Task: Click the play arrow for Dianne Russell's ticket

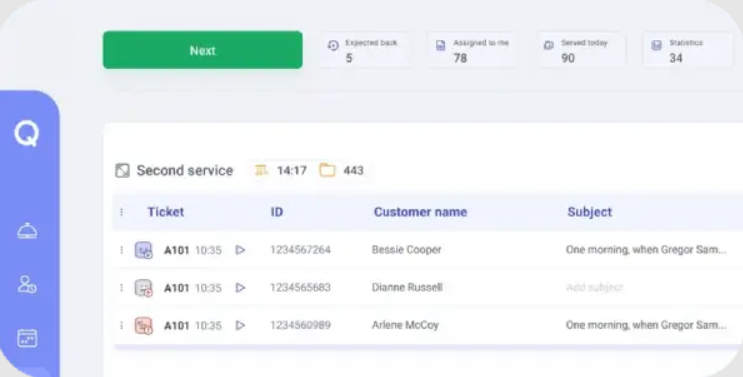Action: pyautogui.click(x=240, y=287)
